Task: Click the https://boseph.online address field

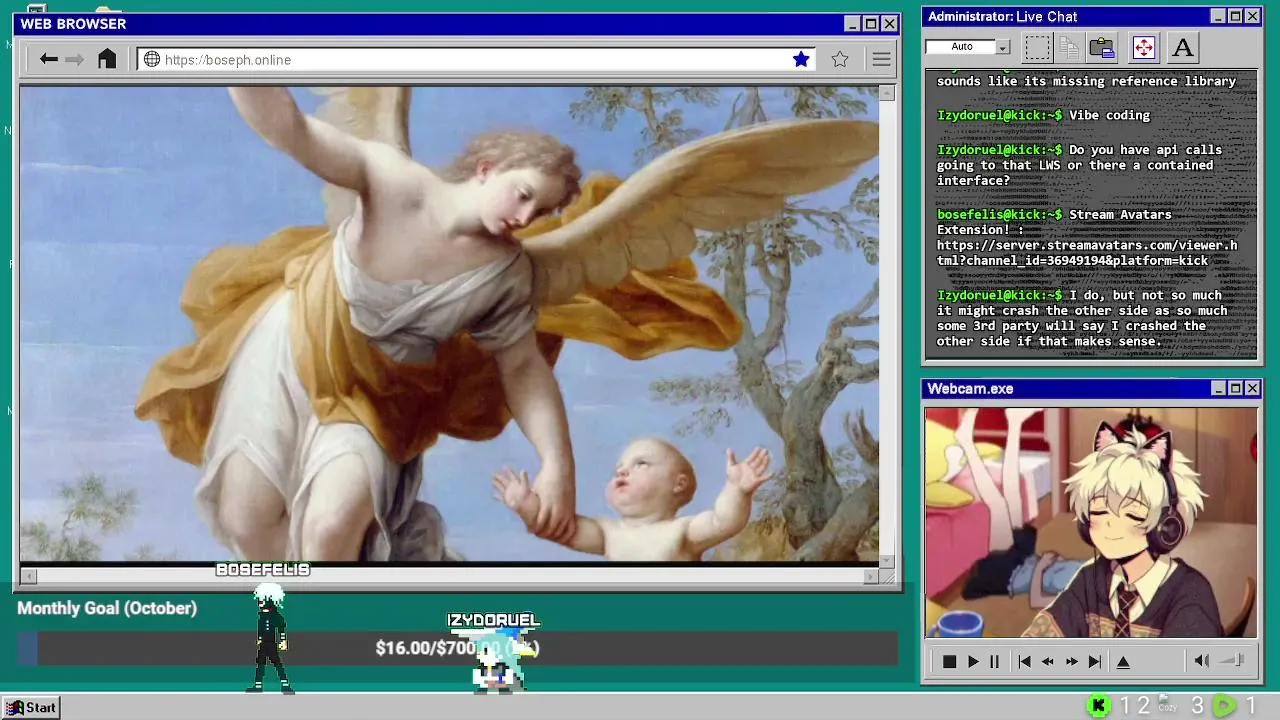Action: pyautogui.click(x=476, y=59)
